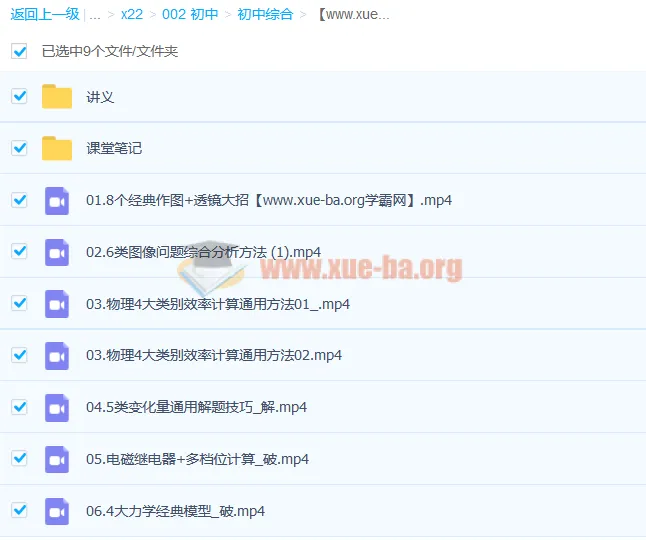This screenshot has width=646, height=540.
Task: Uncheck the 讲义 folder checkbox
Action: 19,96
